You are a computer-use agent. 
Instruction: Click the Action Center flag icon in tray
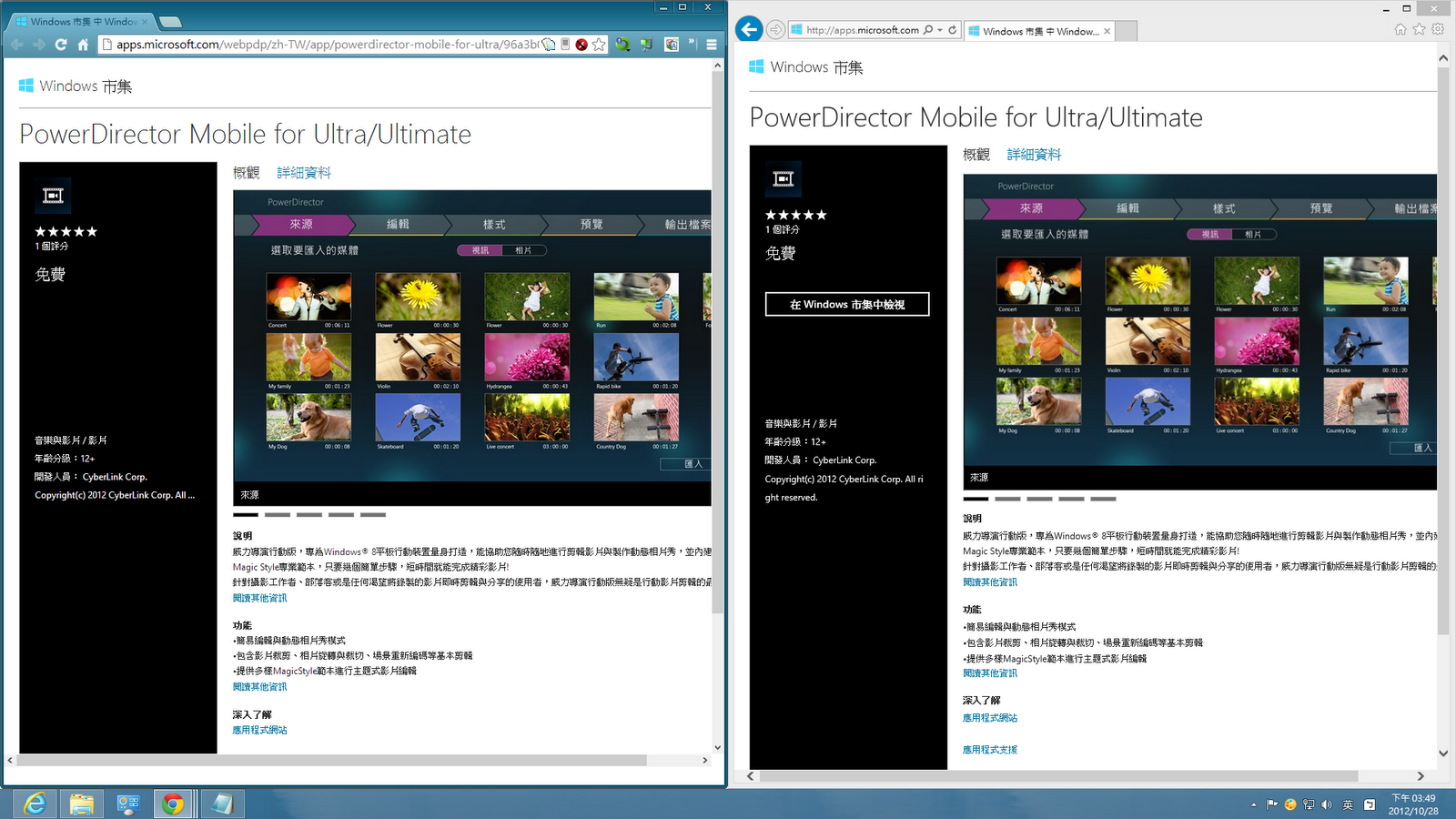click(1272, 804)
